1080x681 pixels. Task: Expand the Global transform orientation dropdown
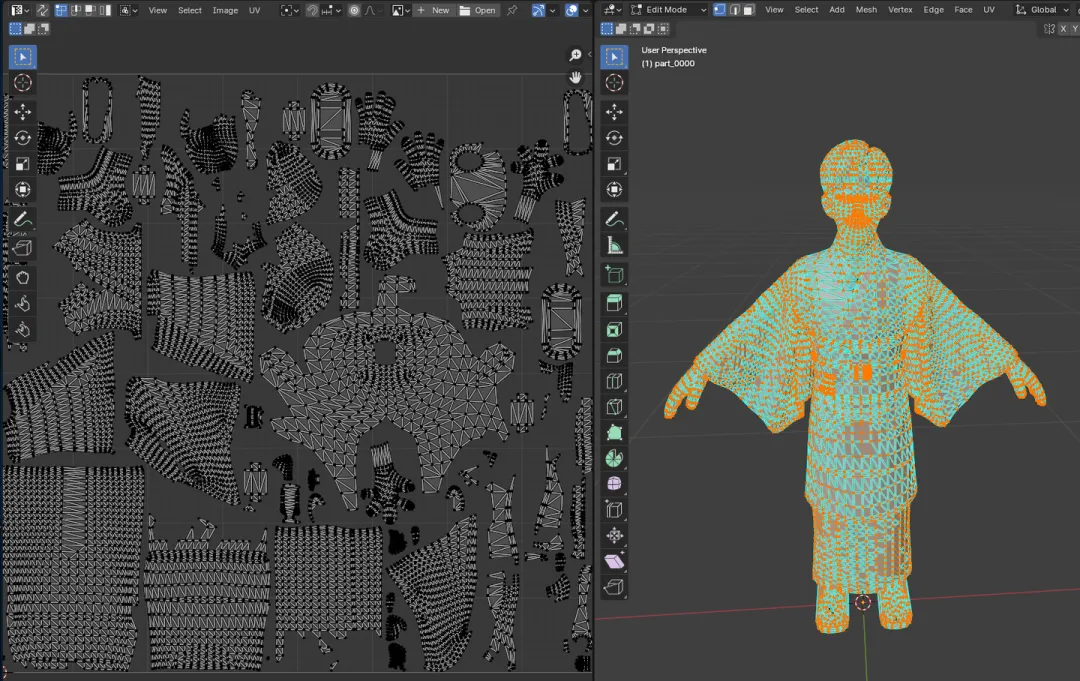click(x=1041, y=10)
